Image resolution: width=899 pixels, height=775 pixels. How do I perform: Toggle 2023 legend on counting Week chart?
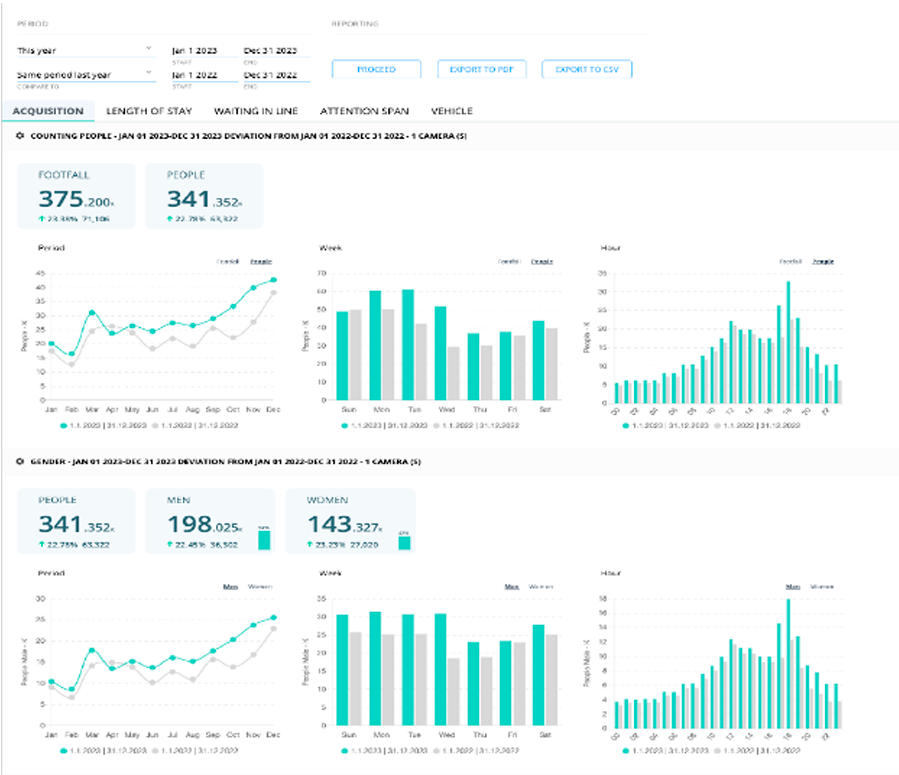click(x=384, y=425)
